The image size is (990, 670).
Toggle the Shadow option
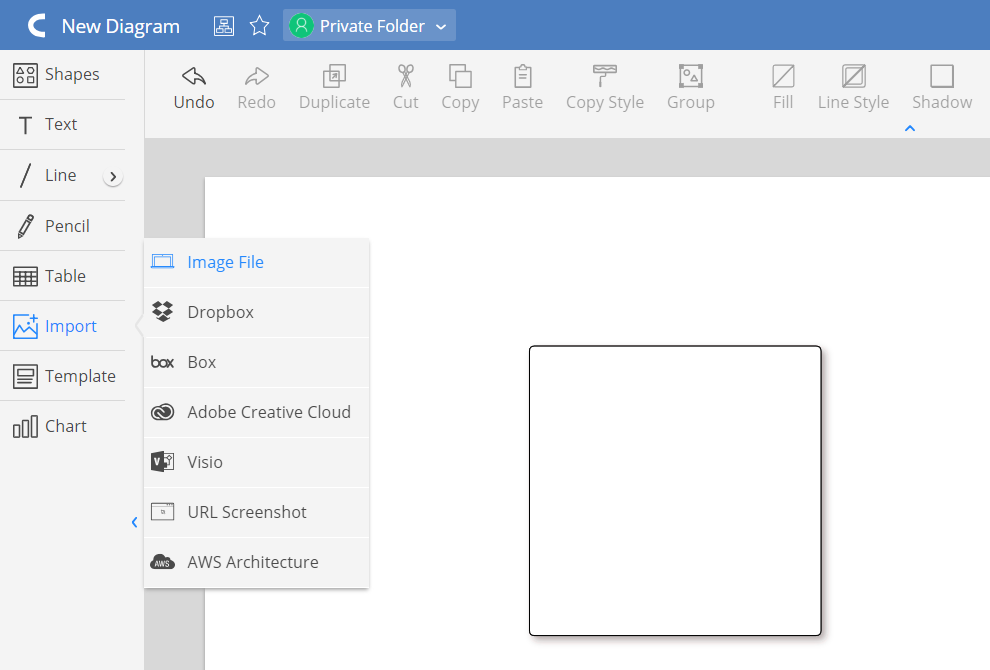(942, 88)
